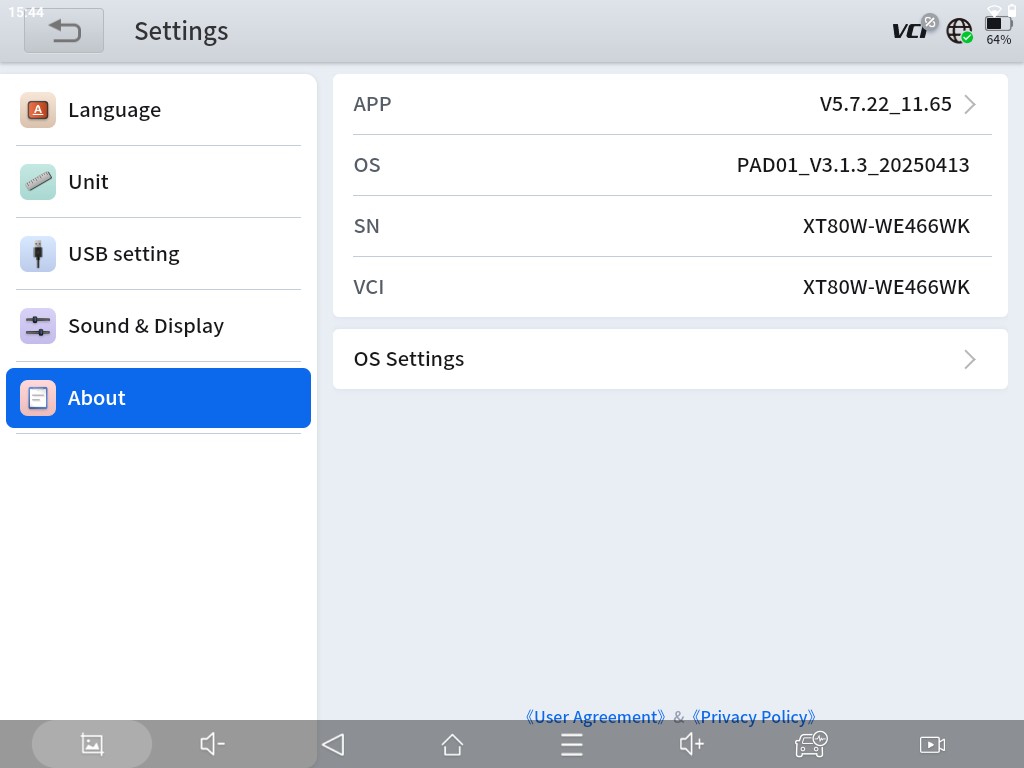Go to home screen via house icon
This screenshot has height=768, width=1024.
point(452,744)
